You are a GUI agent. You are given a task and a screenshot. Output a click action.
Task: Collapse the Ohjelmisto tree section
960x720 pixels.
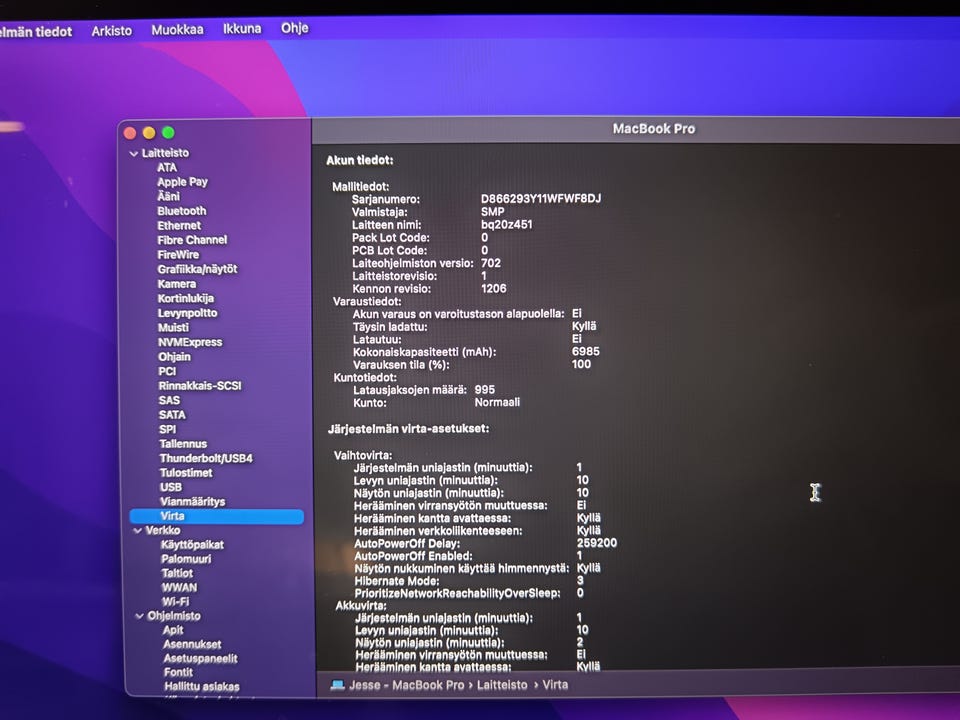139,616
